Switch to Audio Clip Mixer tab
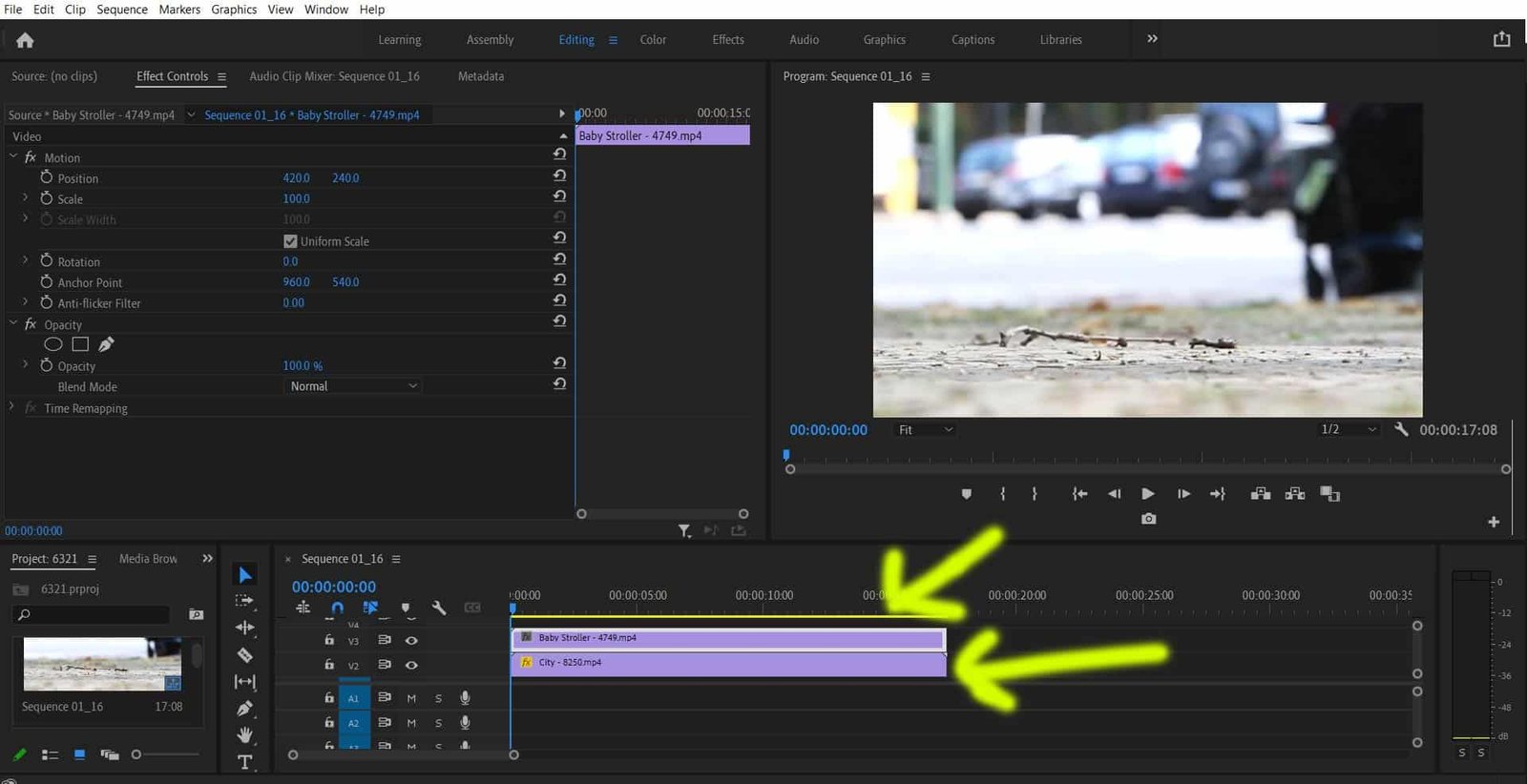The image size is (1527, 784). (x=334, y=76)
